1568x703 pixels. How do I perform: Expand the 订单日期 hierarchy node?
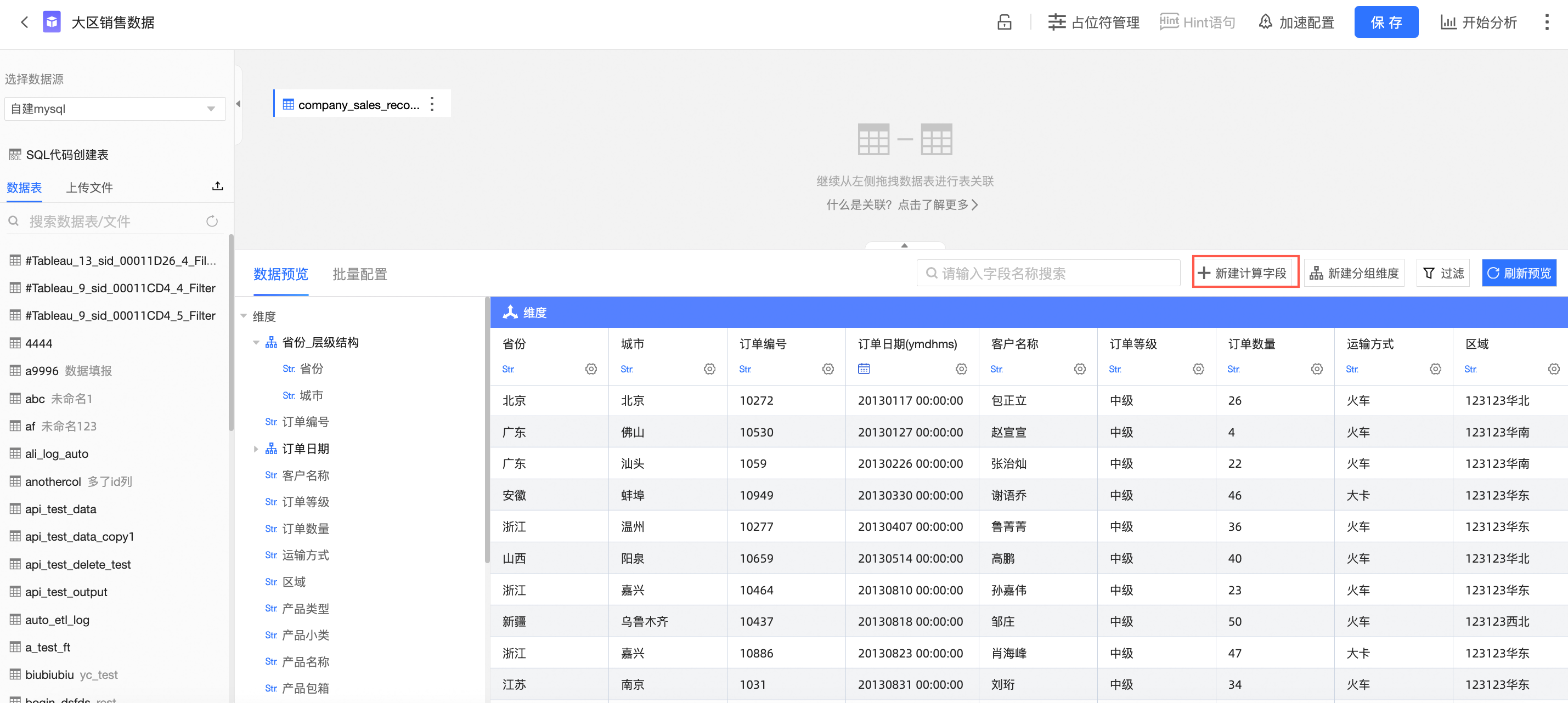coord(256,449)
